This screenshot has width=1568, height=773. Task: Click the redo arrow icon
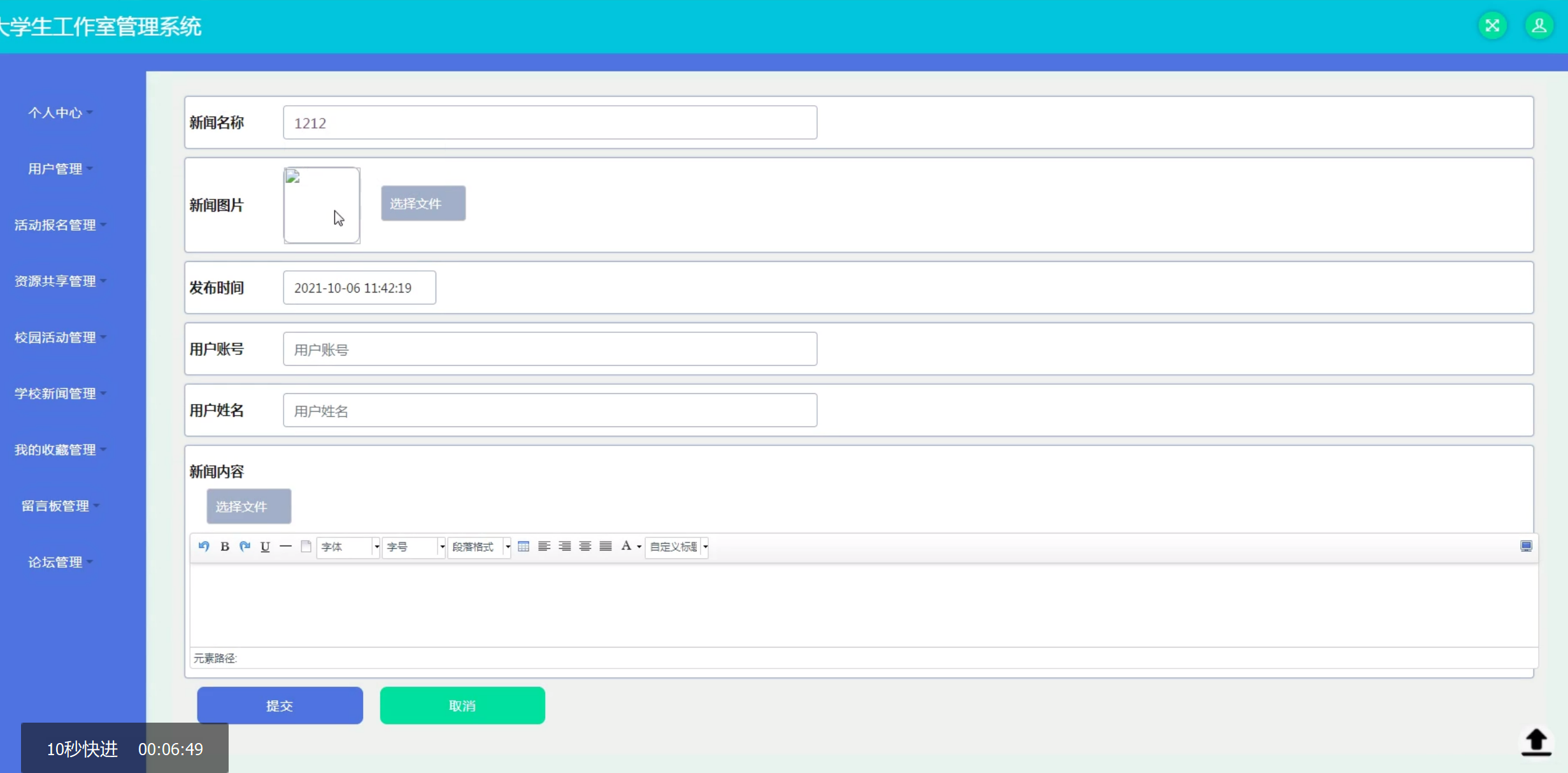point(245,546)
